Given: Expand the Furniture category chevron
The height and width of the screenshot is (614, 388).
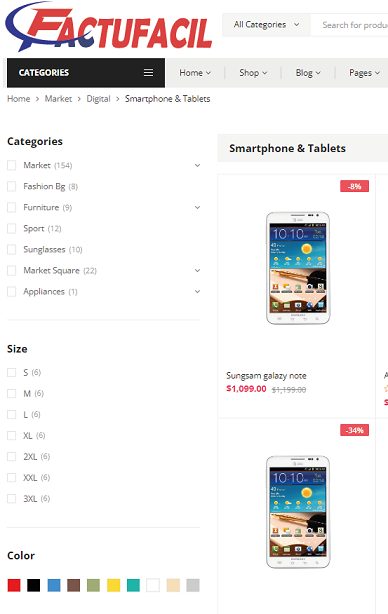Looking at the screenshot, I should 197,208.
